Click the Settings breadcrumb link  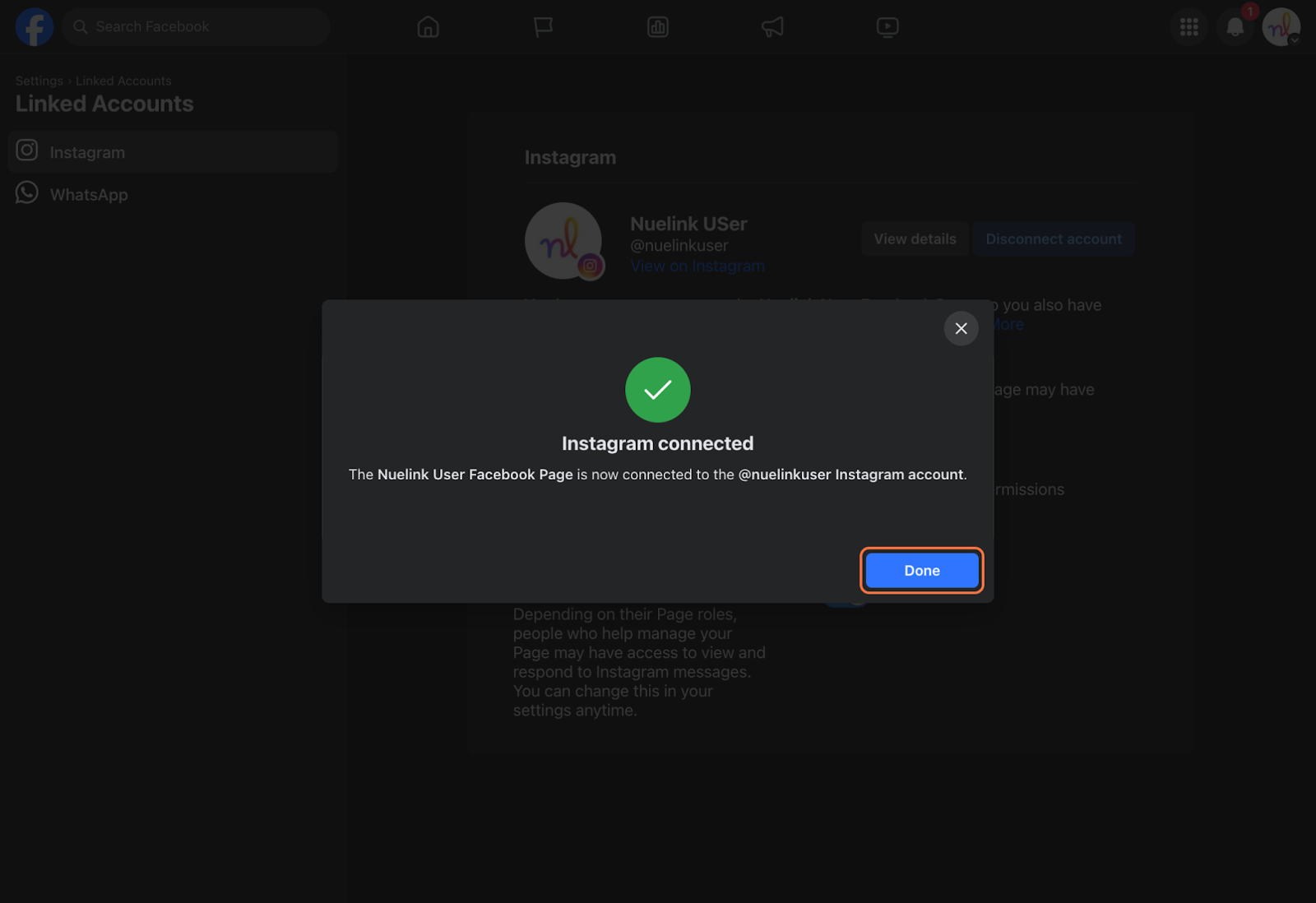[x=39, y=81]
